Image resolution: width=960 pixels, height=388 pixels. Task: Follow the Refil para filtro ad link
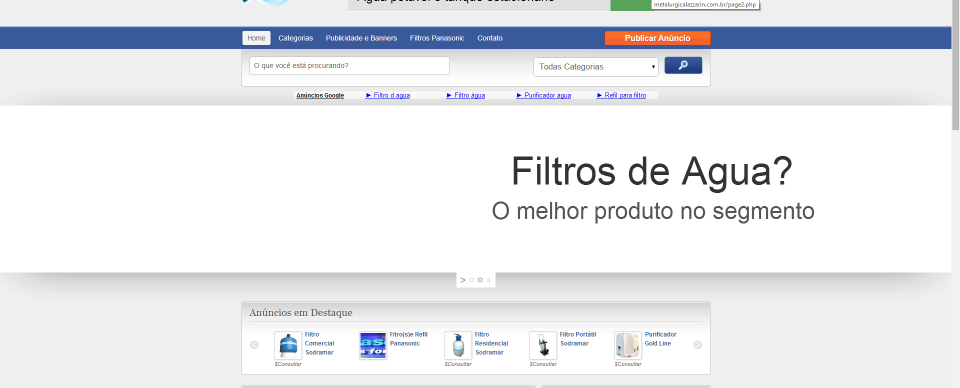click(x=621, y=95)
